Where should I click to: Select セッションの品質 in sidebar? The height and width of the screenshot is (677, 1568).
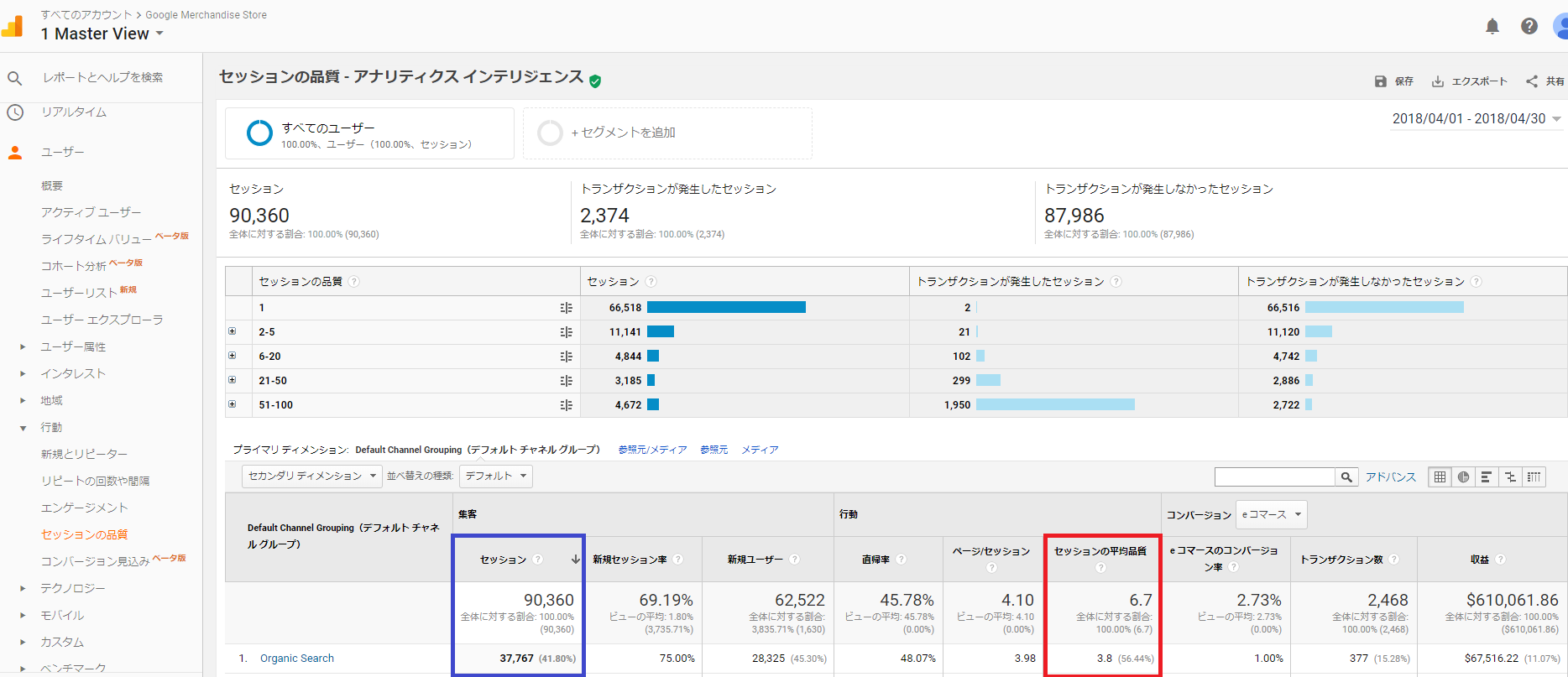(85, 535)
